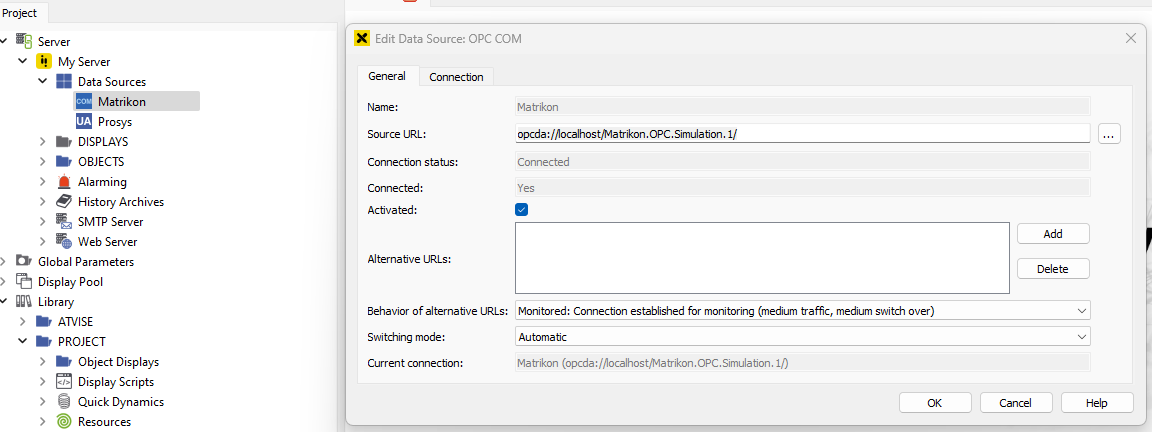
Task: Expand the Web Server node
Action: pos(43,241)
